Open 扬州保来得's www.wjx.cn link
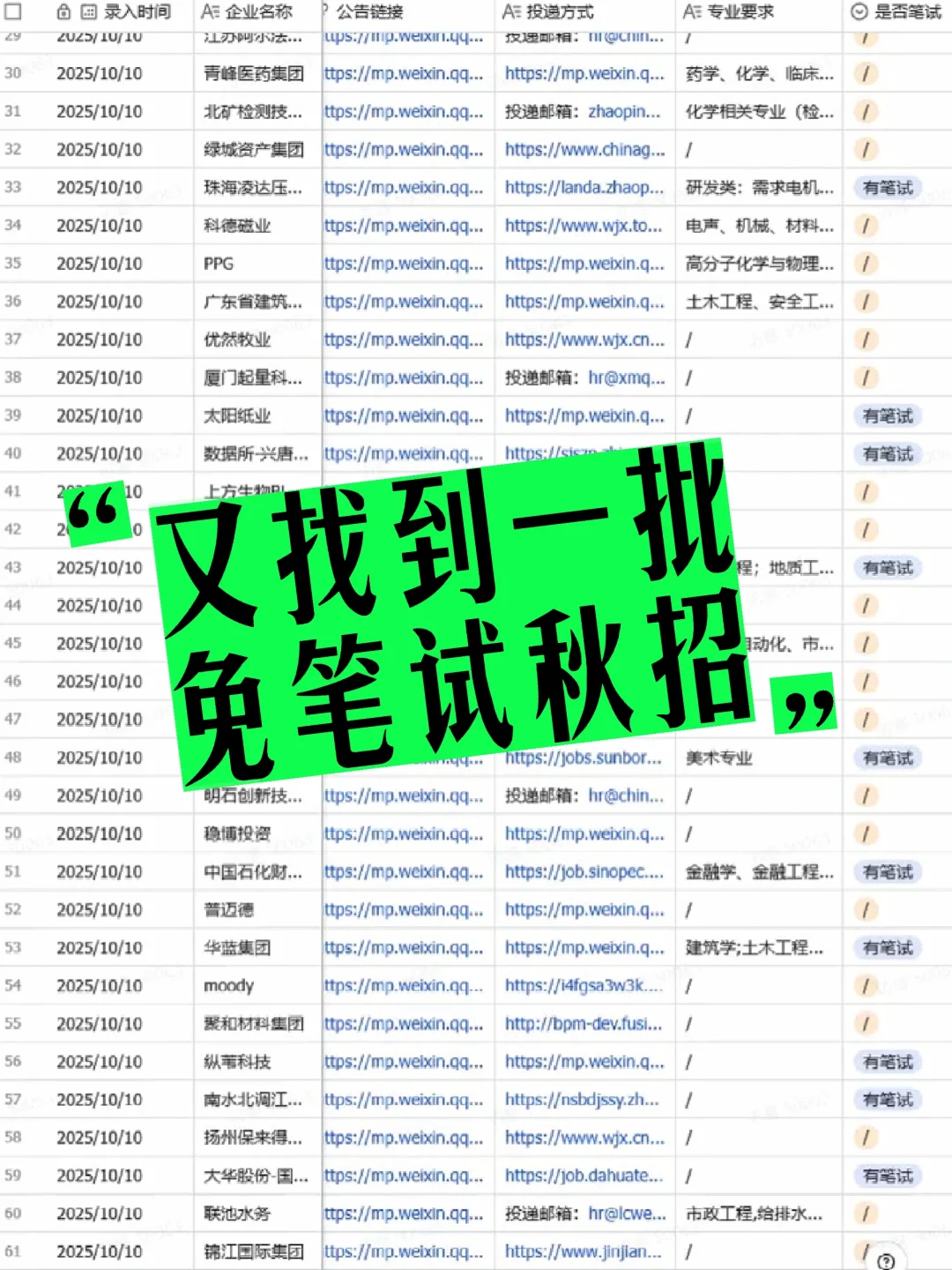Screen dimensions: 952x1270 coord(585,1138)
